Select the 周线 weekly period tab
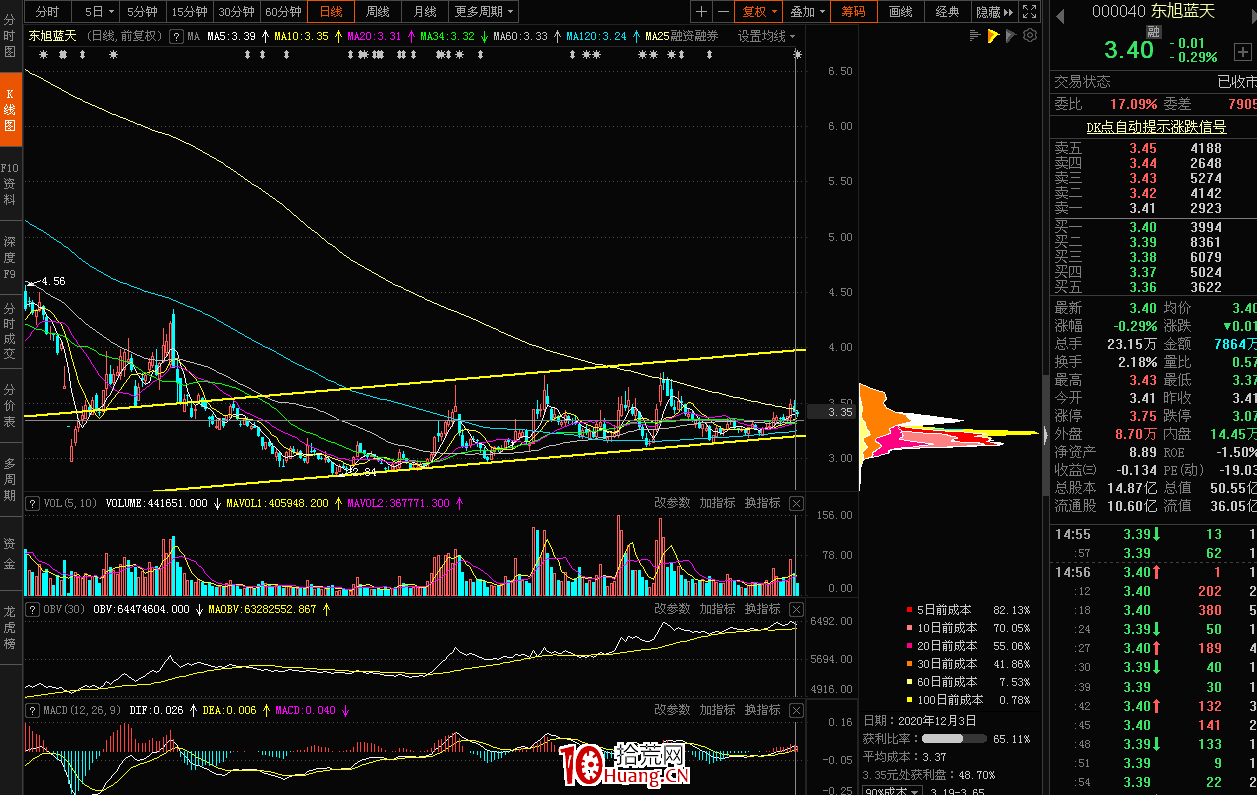 pos(377,12)
